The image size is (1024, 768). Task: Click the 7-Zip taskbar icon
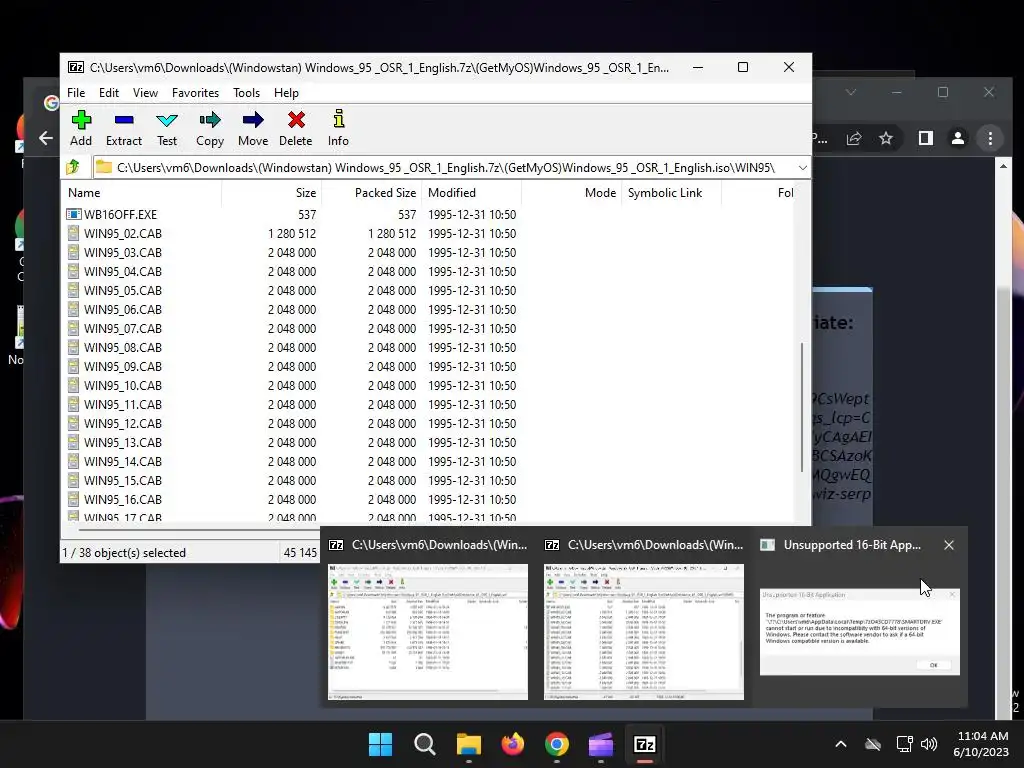coord(645,744)
